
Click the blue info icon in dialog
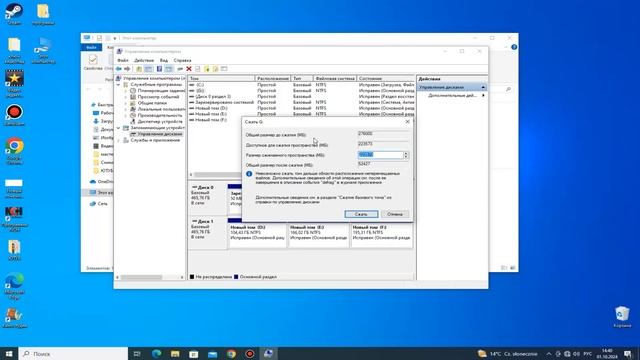249,174
